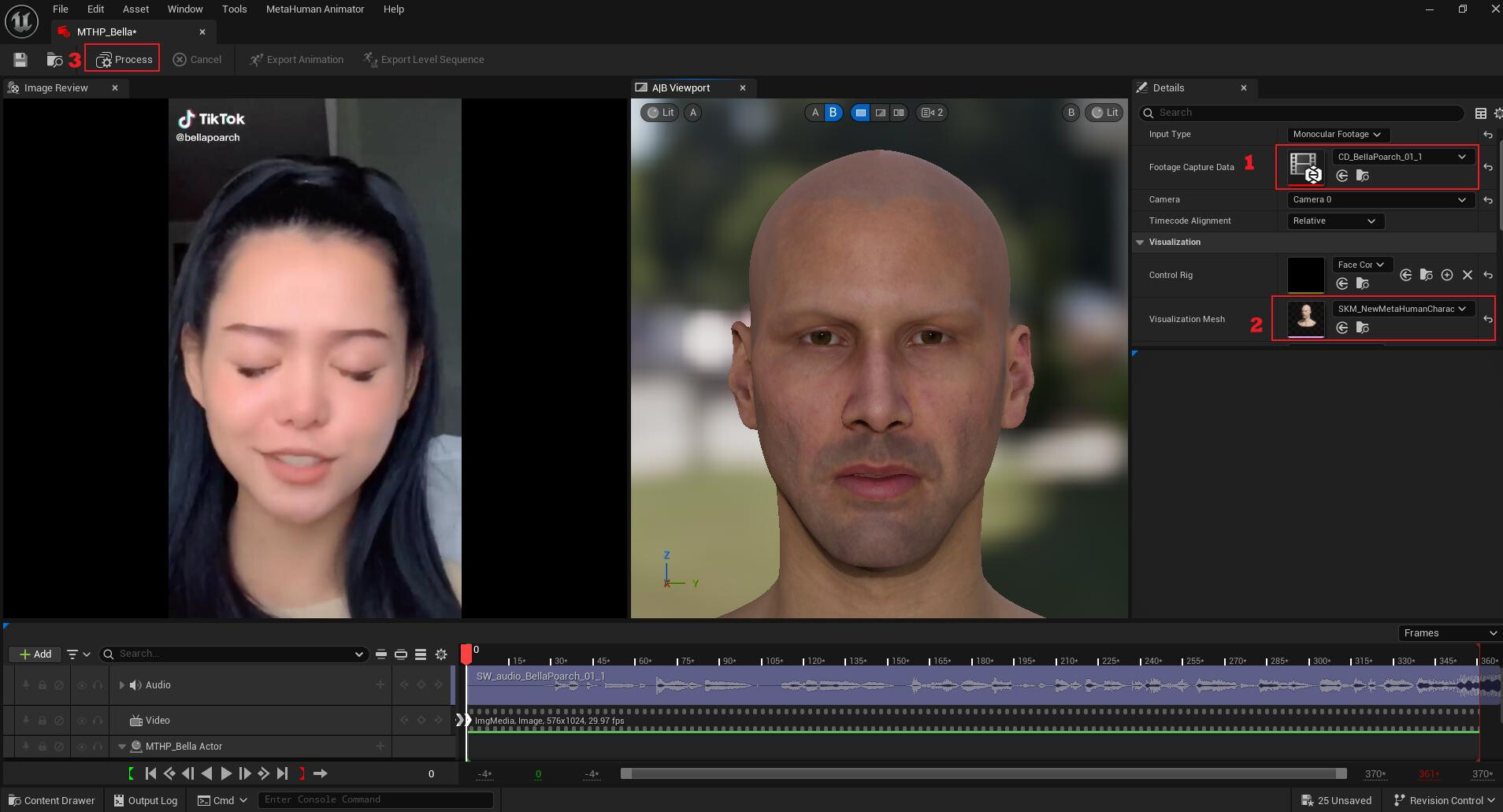Image resolution: width=1503 pixels, height=812 pixels.
Task: Add a track to MTHP_Bella Actor row
Action: point(380,746)
